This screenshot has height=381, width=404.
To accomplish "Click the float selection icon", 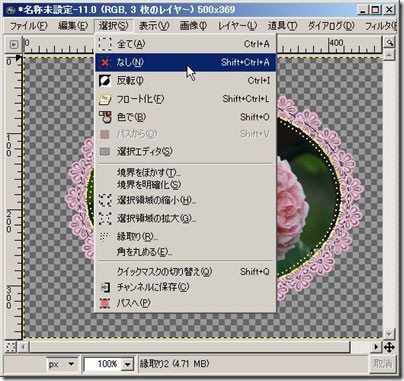I will coord(105,99).
